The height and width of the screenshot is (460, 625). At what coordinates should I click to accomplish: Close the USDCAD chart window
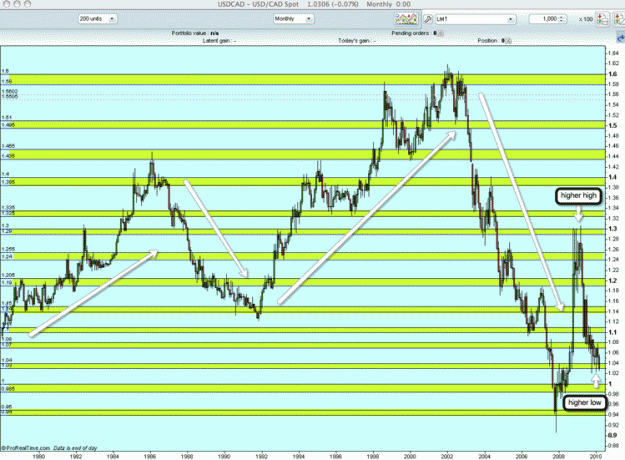coord(6,4)
